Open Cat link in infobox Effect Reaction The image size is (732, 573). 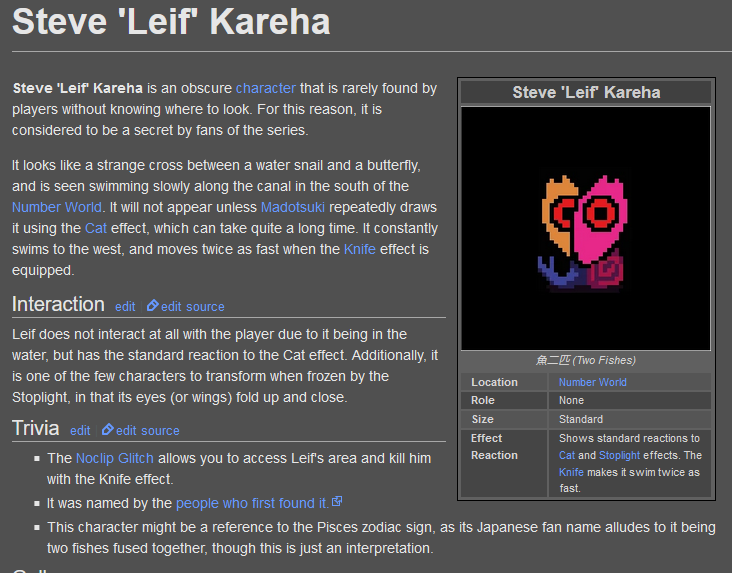567,455
